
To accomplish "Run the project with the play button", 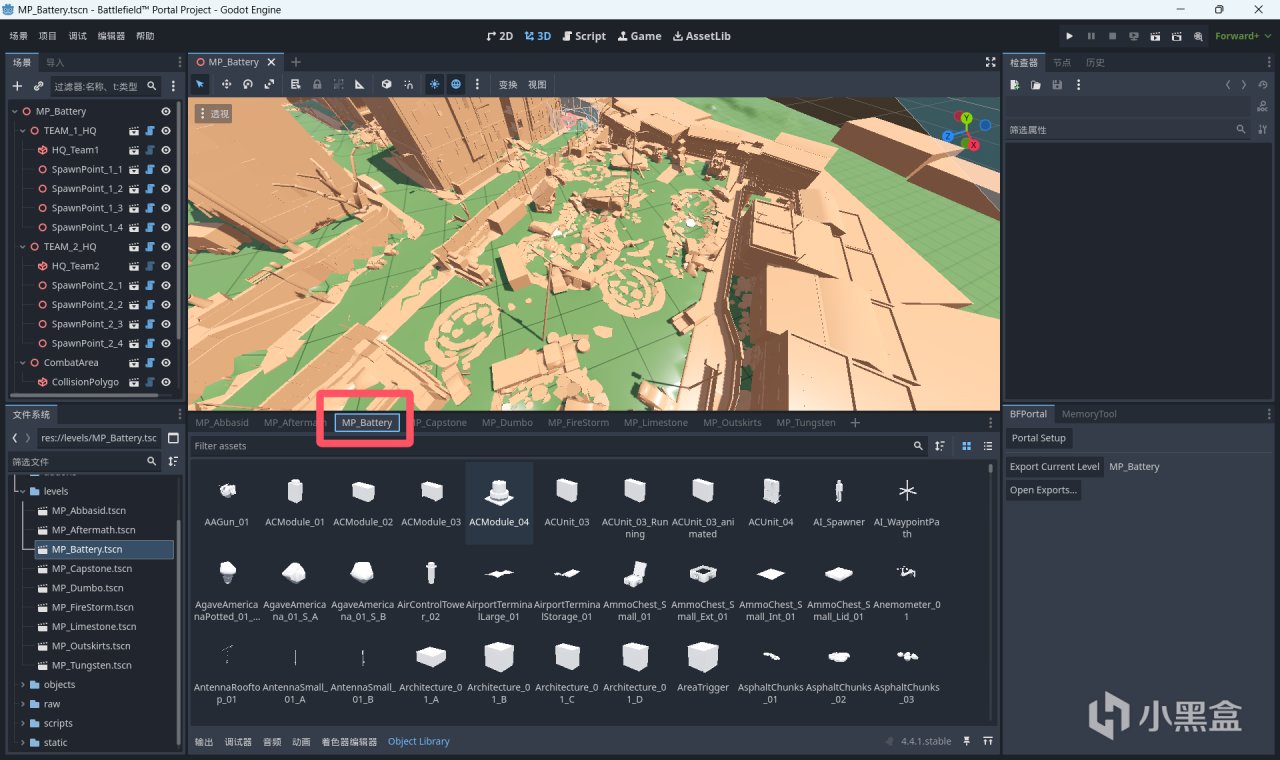I will pos(1070,36).
